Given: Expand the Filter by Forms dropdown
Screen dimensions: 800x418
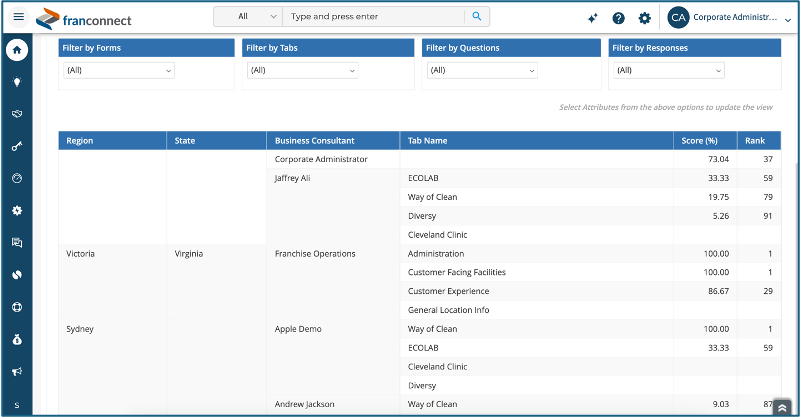Looking at the screenshot, I should [119, 70].
